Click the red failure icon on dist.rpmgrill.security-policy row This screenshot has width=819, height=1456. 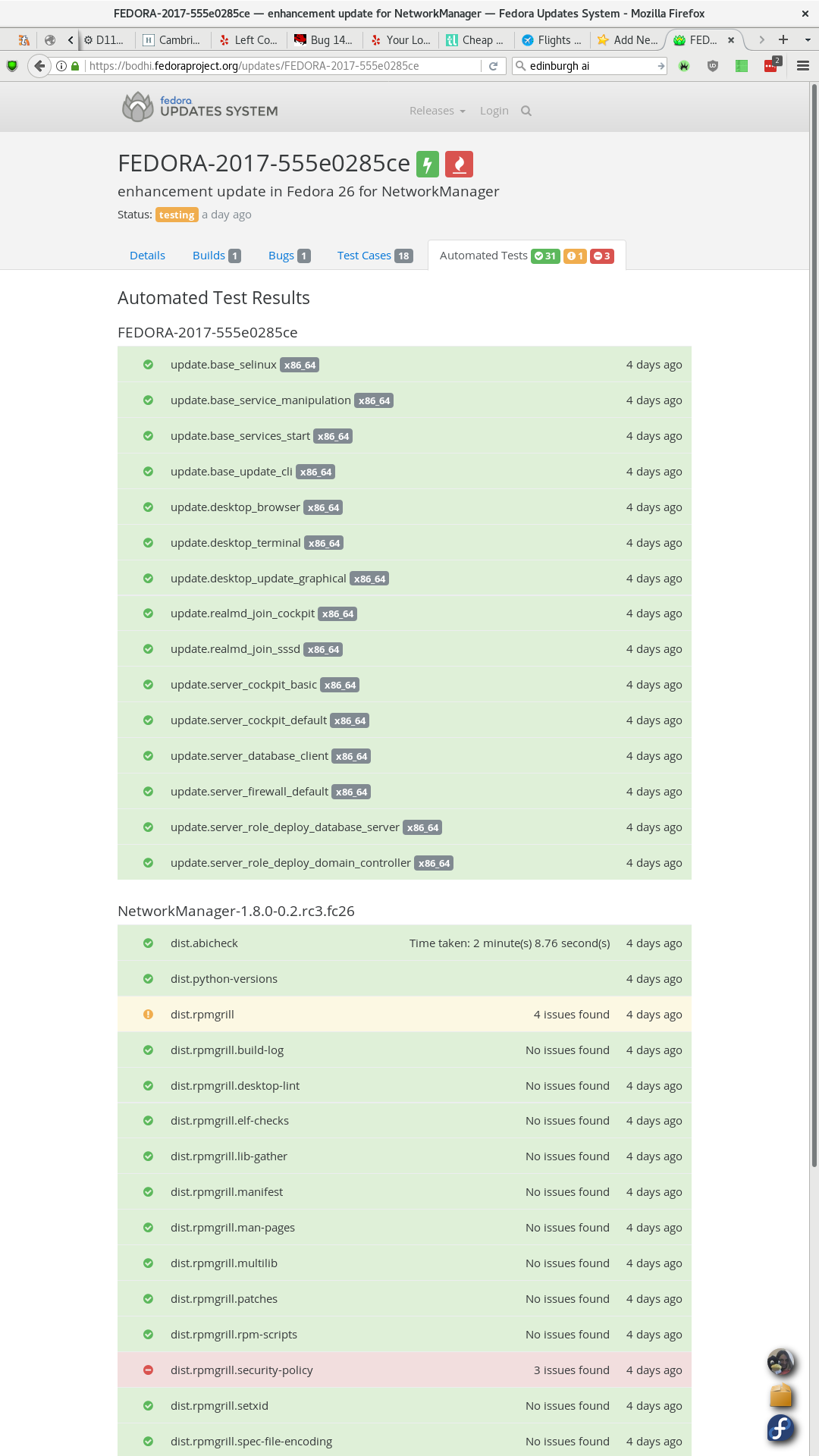[148, 1370]
